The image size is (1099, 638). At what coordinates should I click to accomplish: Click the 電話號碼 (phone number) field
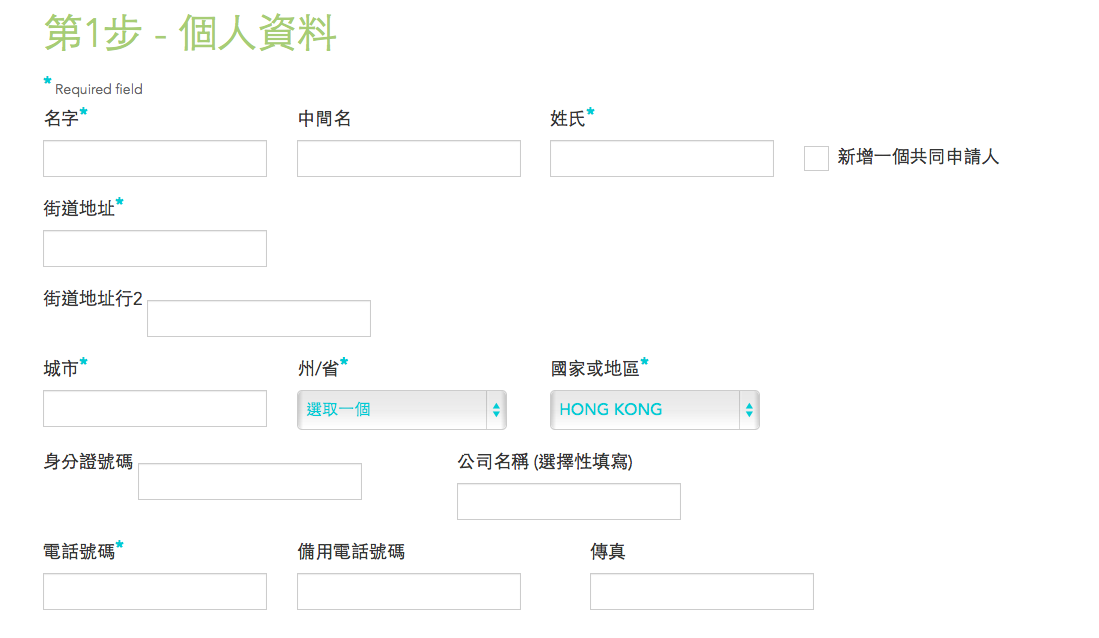(x=155, y=592)
